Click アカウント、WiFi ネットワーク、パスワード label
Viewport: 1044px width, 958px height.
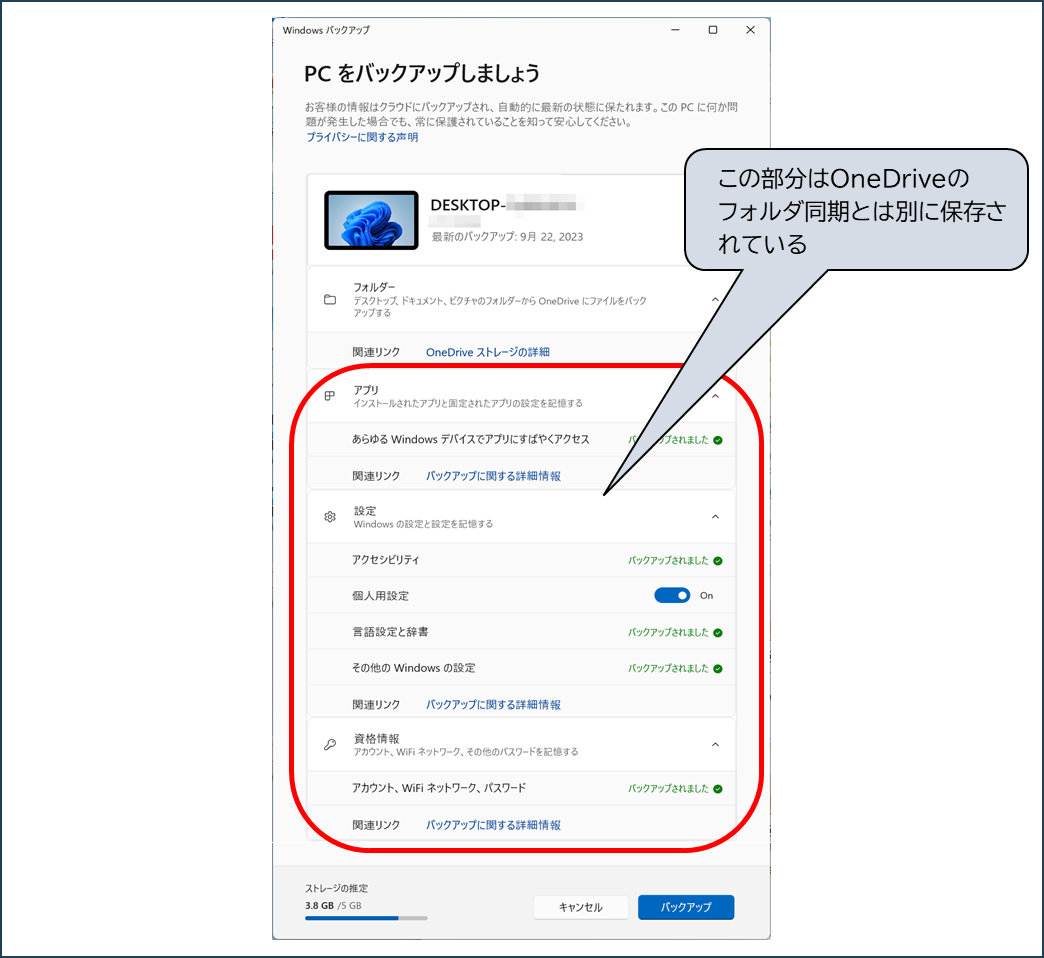click(439, 788)
